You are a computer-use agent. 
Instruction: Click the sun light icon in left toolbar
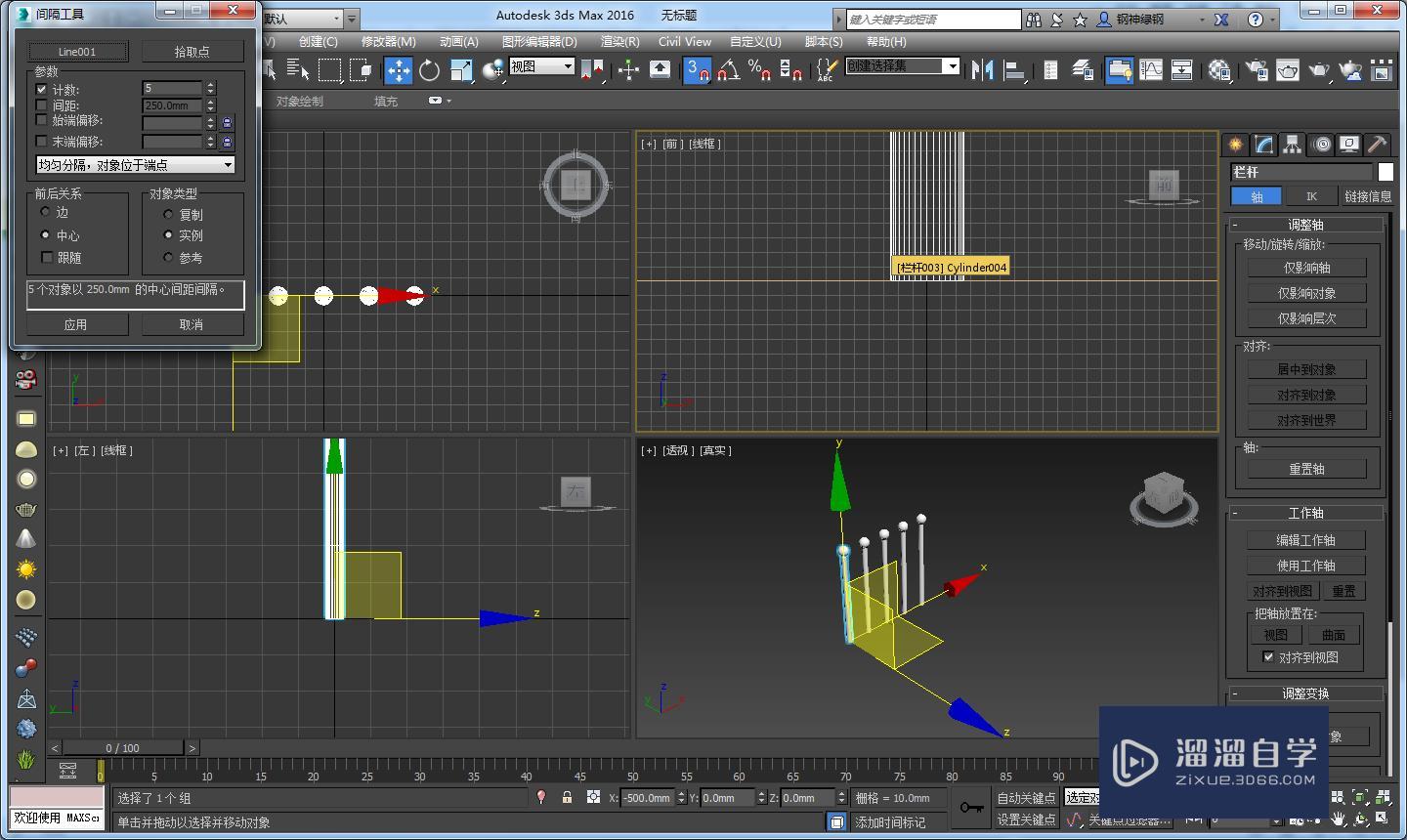[26, 569]
